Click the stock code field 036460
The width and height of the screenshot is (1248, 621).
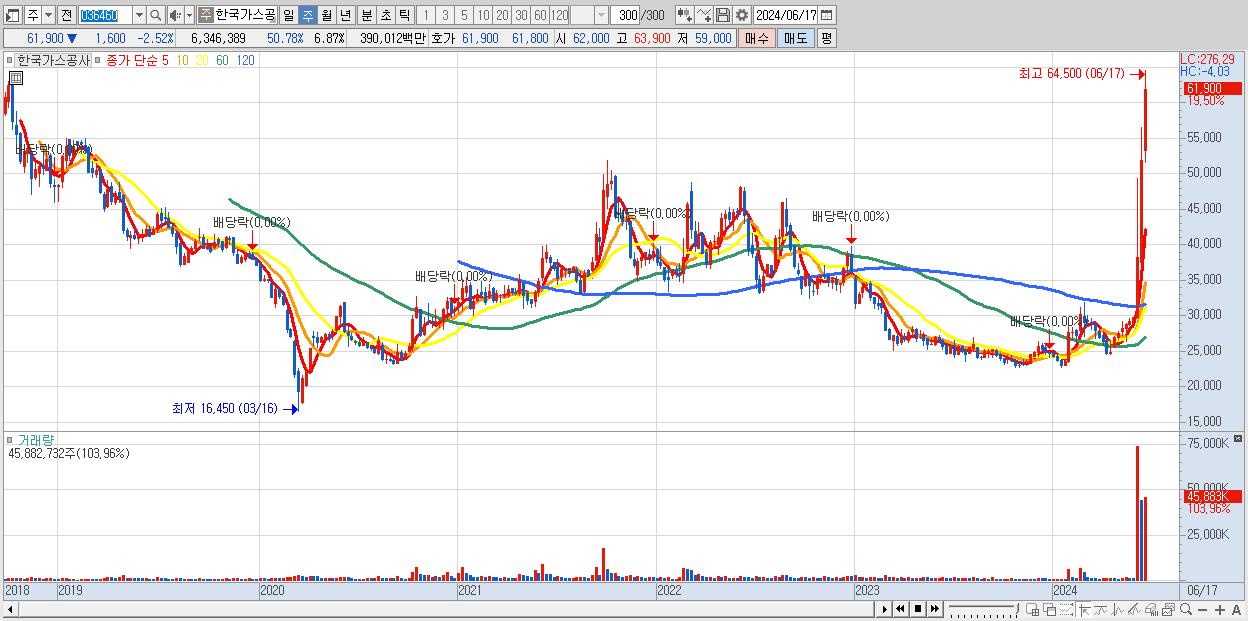click(104, 15)
